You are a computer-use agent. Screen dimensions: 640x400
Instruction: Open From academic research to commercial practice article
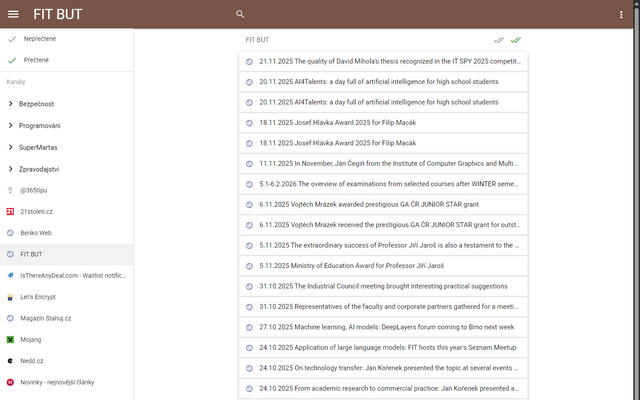[383, 389]
